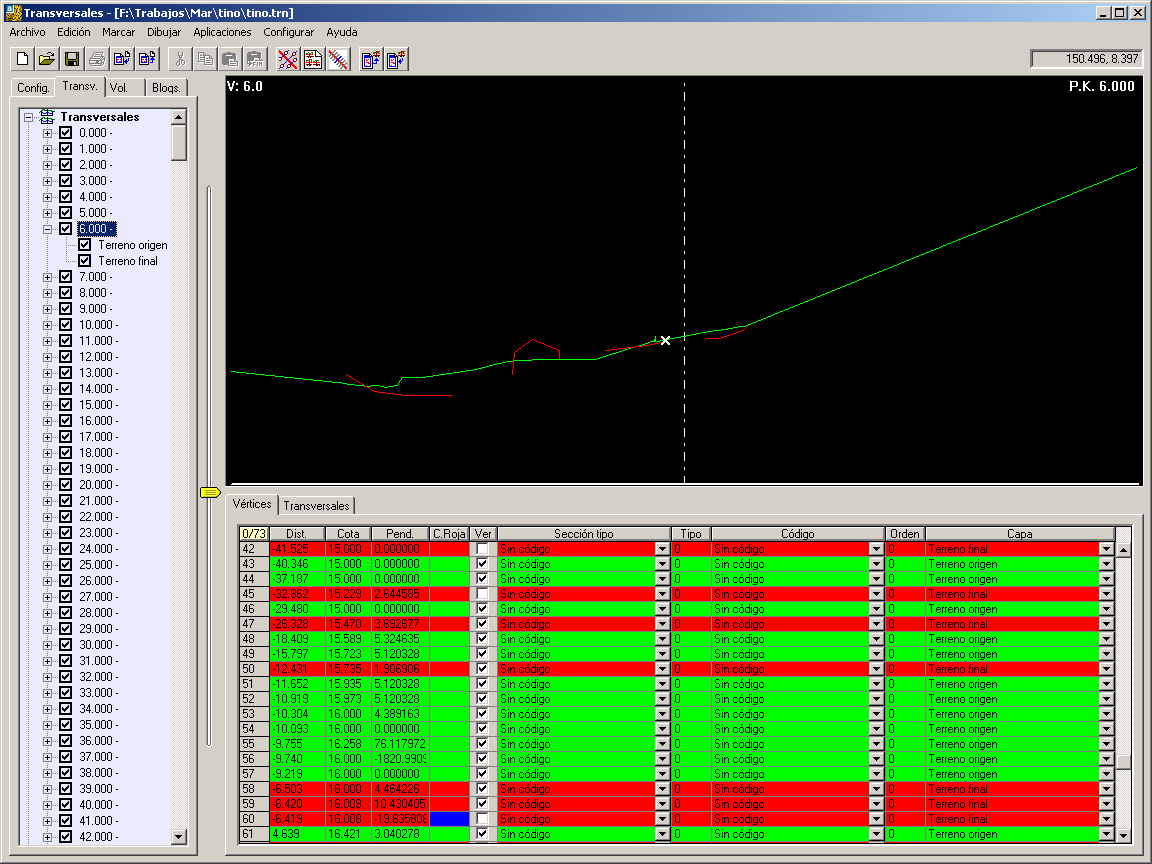
Task: Click the Transversales root tree icon
Action: tap(47, 116)
